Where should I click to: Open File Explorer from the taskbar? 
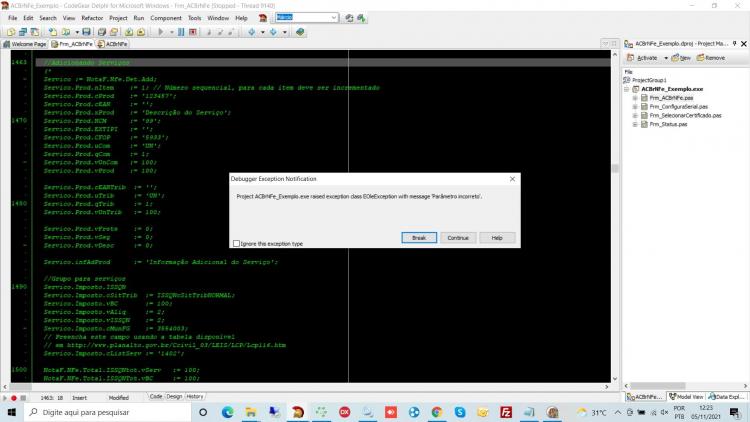coord(251,412)
